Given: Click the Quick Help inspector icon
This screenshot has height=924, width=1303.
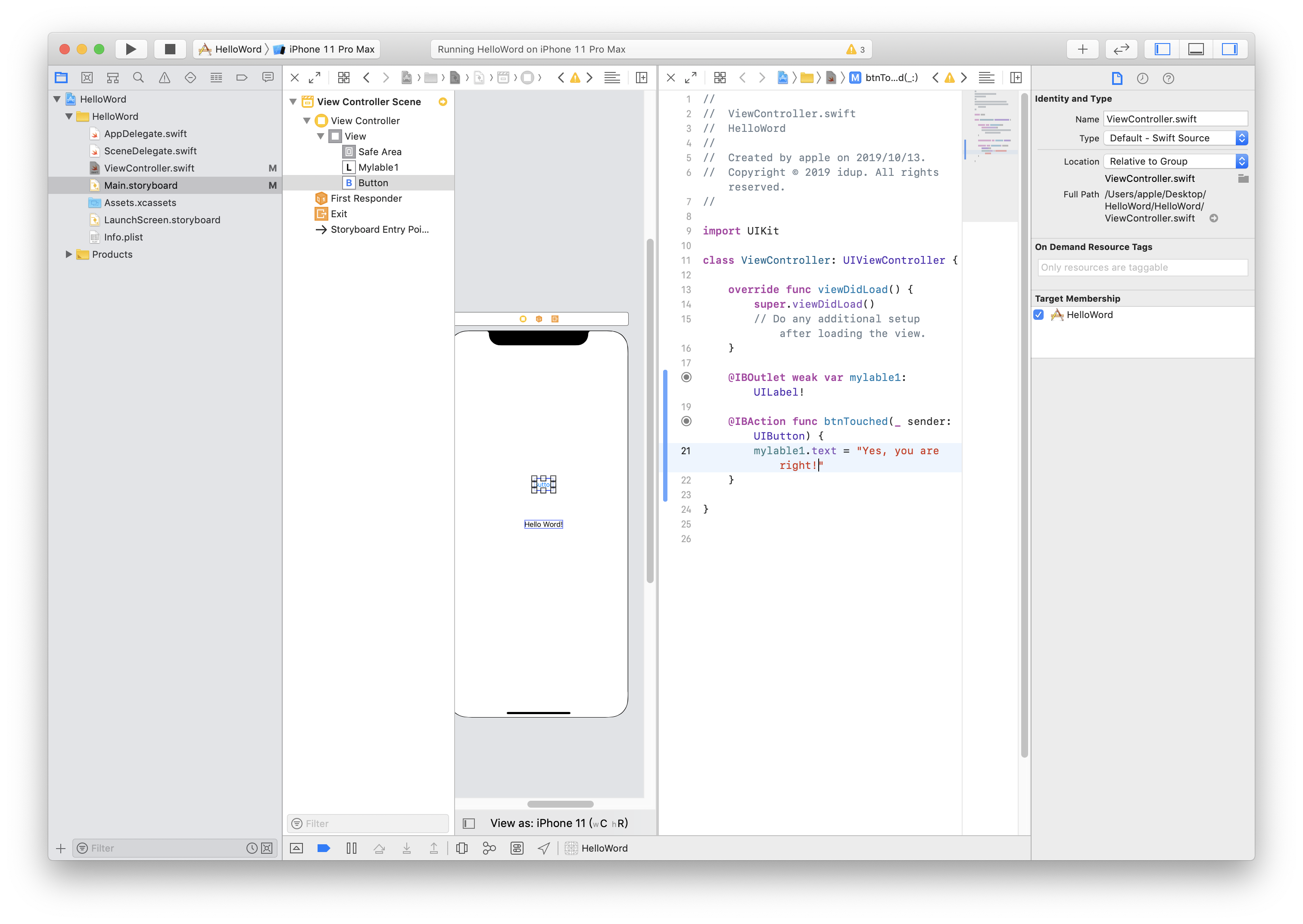Looking at the screenshot, I should coord(1168,78).
